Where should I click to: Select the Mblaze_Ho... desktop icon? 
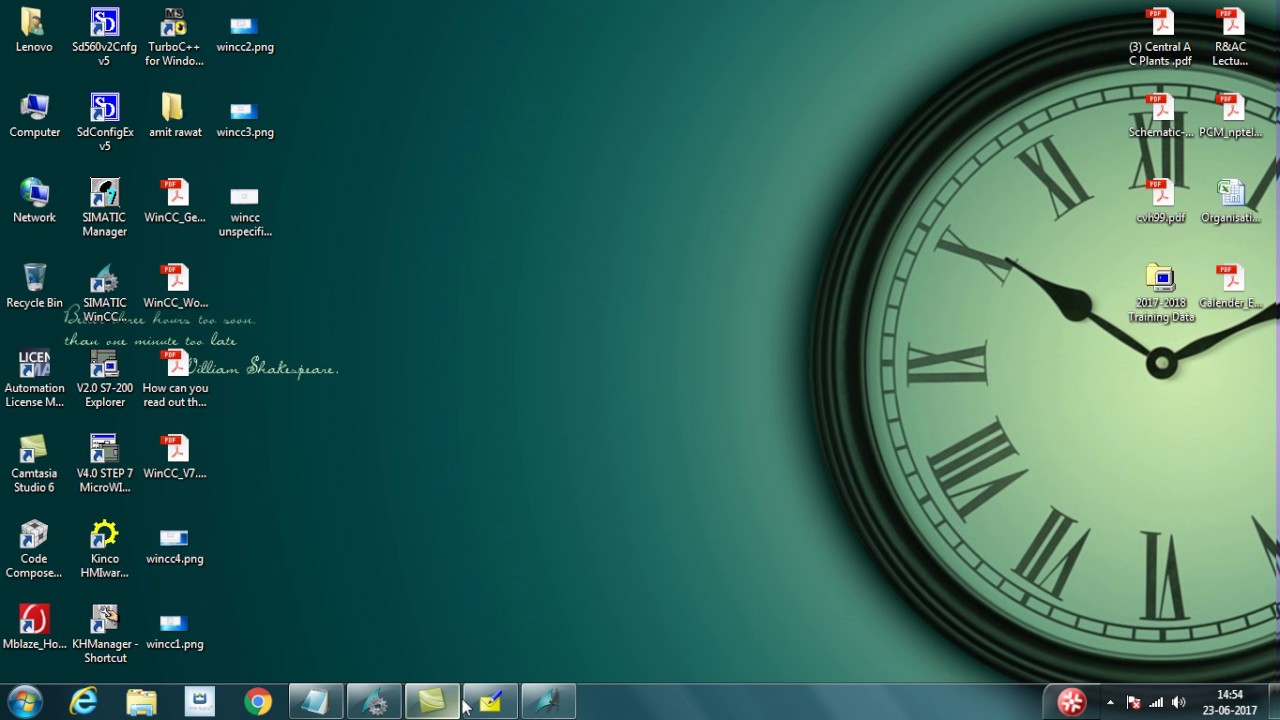pos(34,628)
